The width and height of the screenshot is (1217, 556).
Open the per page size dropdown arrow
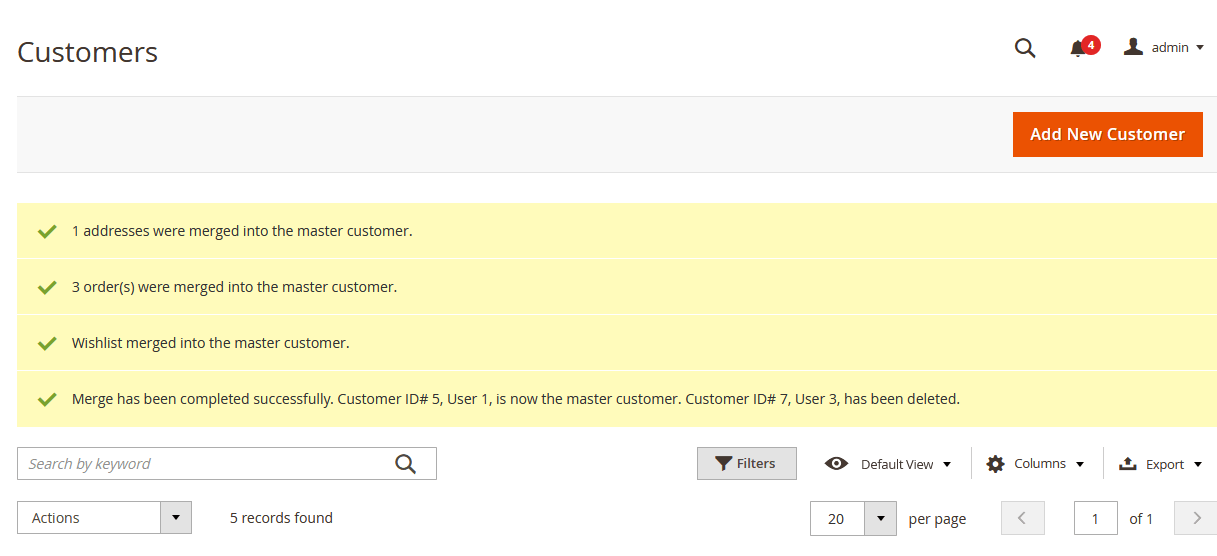880,518
